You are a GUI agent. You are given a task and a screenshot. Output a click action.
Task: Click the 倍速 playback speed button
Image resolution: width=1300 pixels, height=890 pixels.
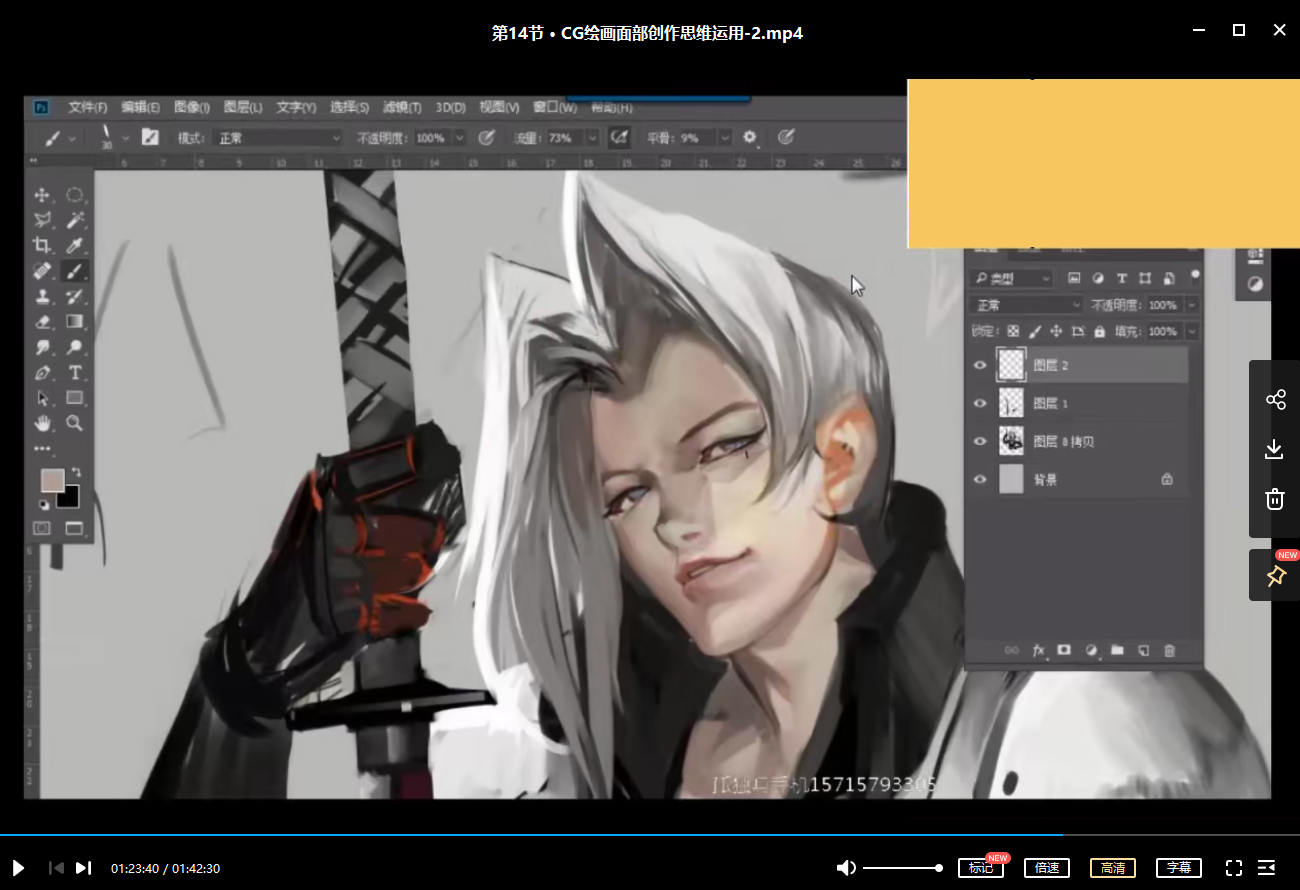pyautogui.click(x=1047, y=867)
